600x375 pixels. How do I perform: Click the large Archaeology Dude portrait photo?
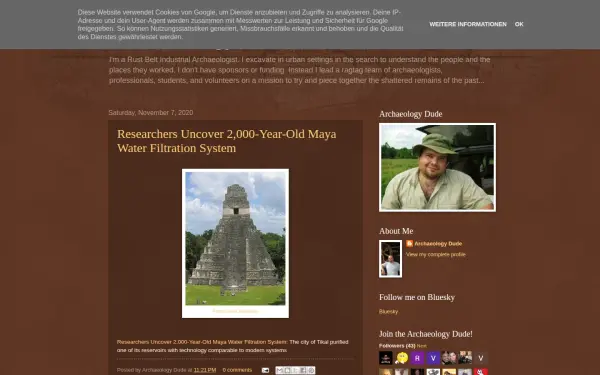pos(437,167)
